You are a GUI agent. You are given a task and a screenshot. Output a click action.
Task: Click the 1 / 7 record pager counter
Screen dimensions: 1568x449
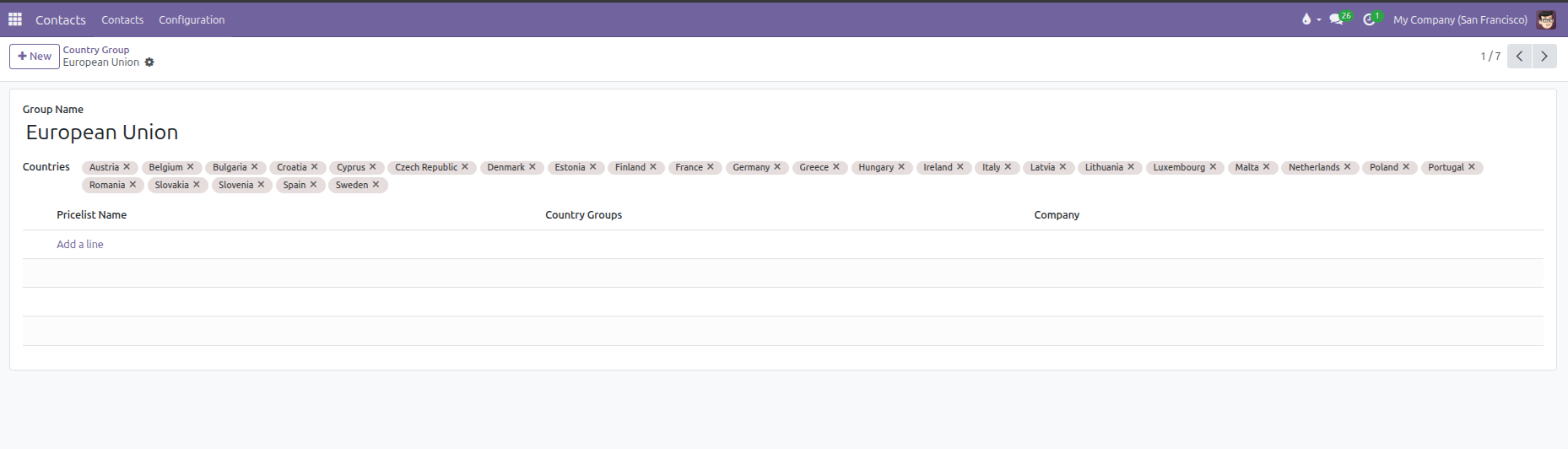click(1490, 57)
